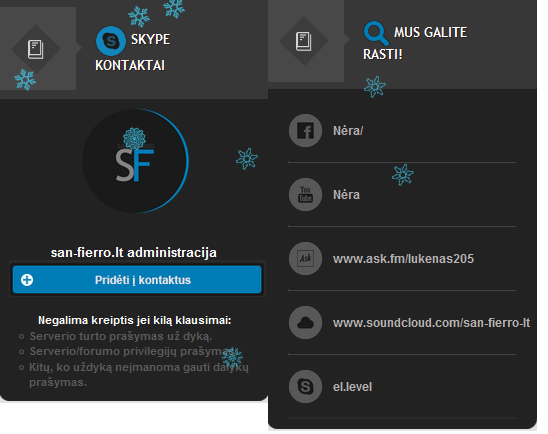
Task: Click the Nėra/ Facebook entry text
Action: coord(348,131)
